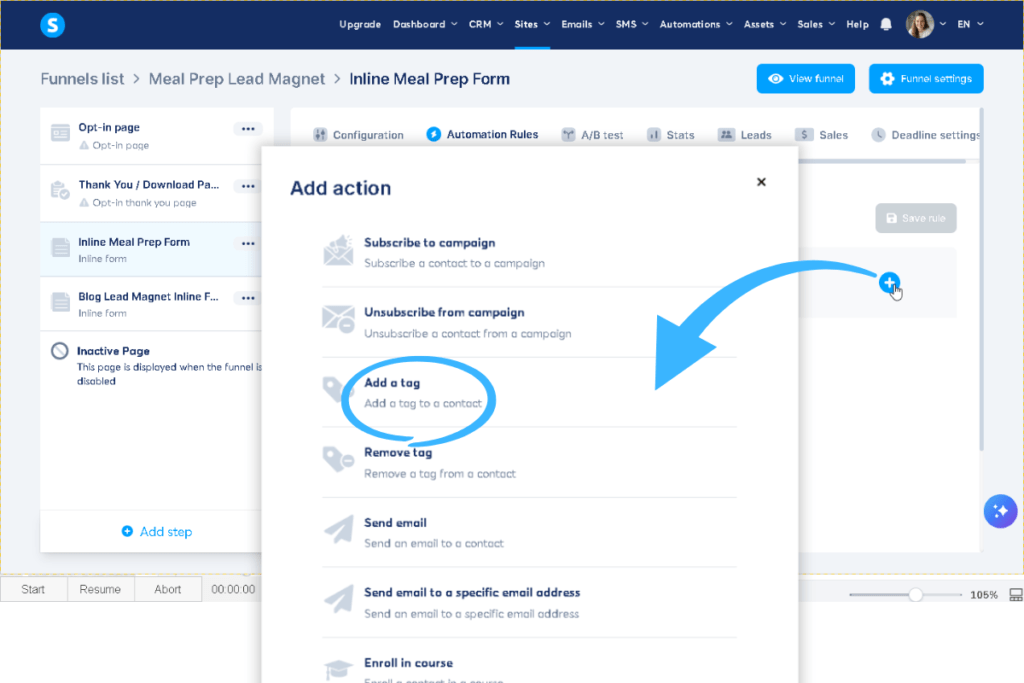The width and height of the screenshot is (1024, 683).
Task: Open notifications via the bell icon
Action: point(886,23)
